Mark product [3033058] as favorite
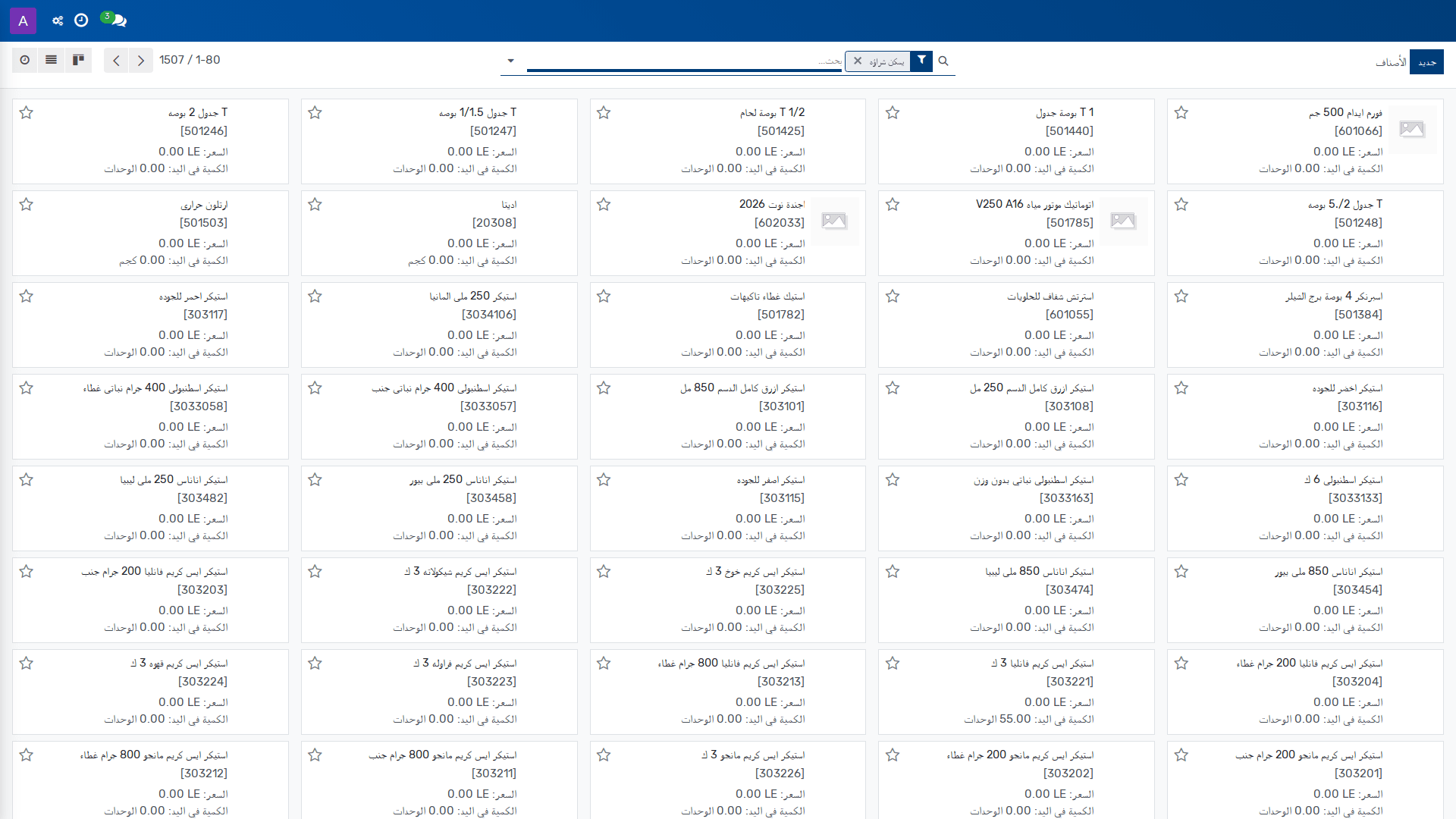Viewport: 1456px width, 819px height. point(27,388)
